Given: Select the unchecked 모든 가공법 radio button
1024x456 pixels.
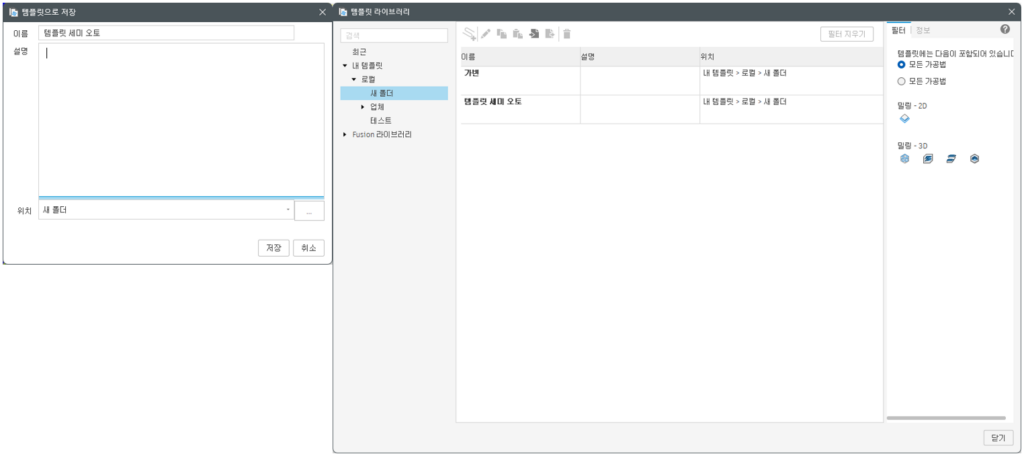Looking at the screenshot, I should [902, 82].
